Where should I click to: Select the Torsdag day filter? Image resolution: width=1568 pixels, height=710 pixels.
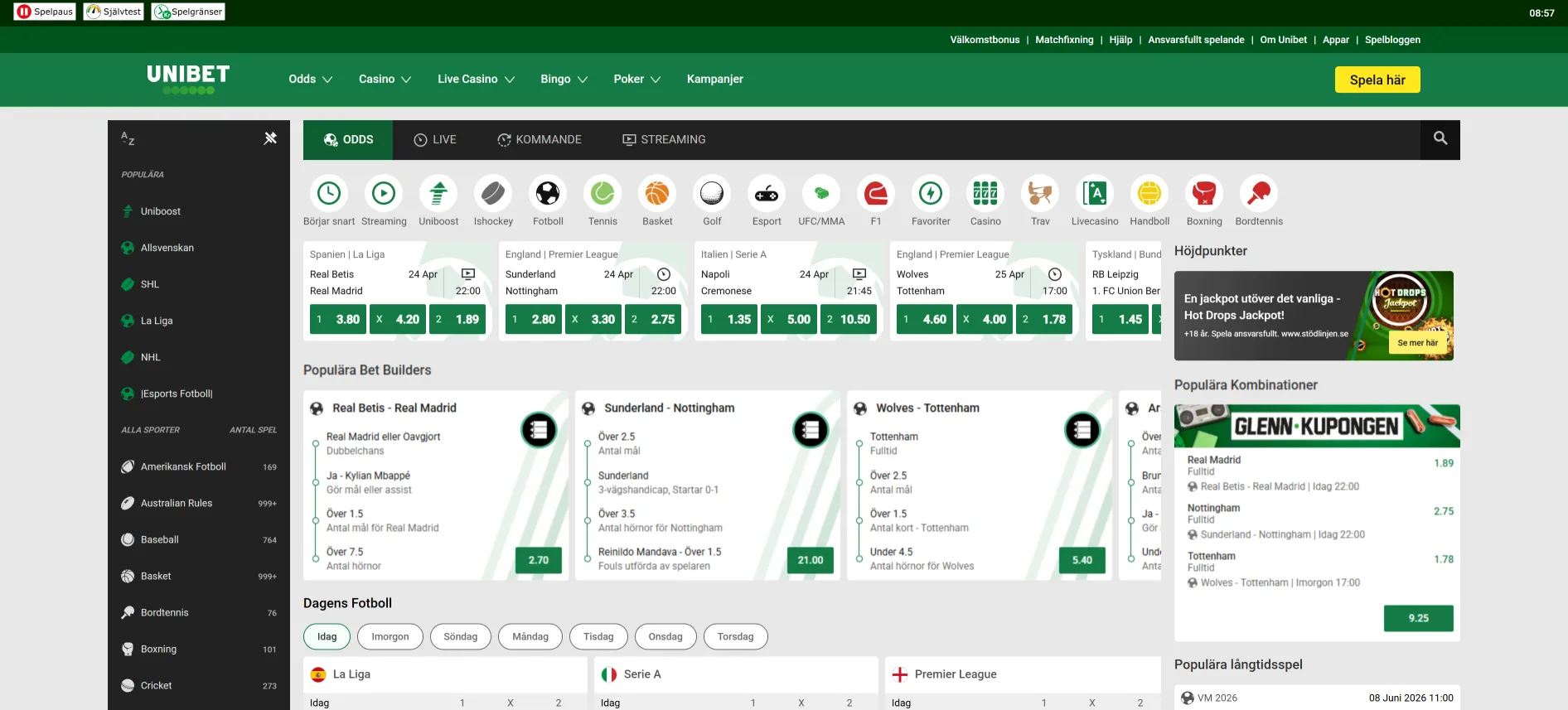point(736,636)
